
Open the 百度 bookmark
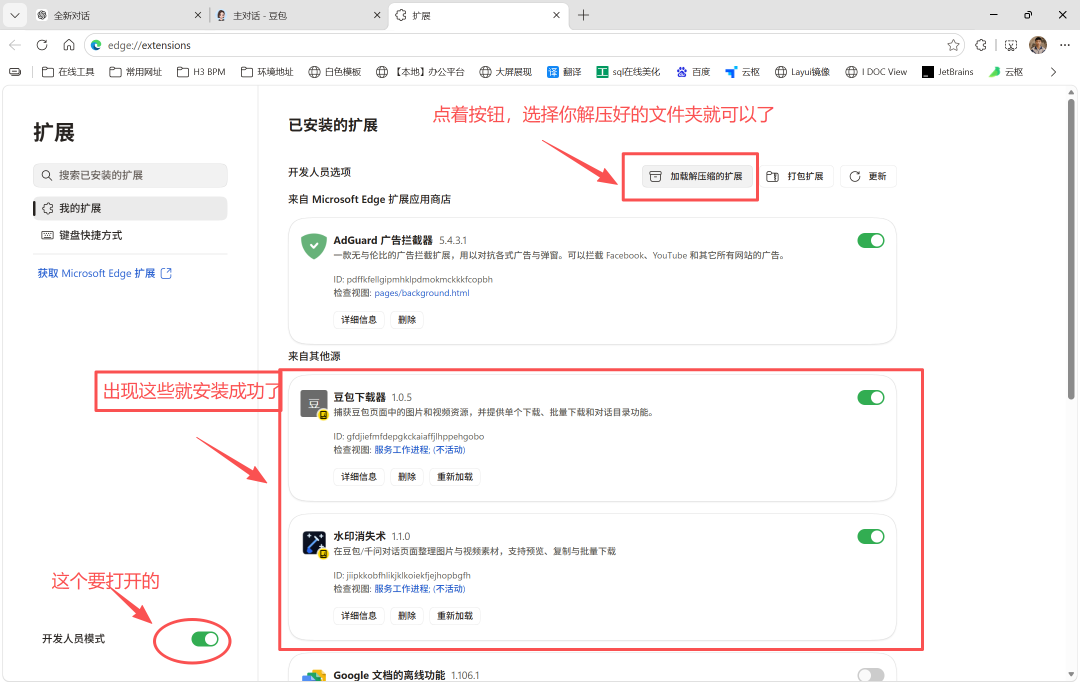(x=693, y=72)
